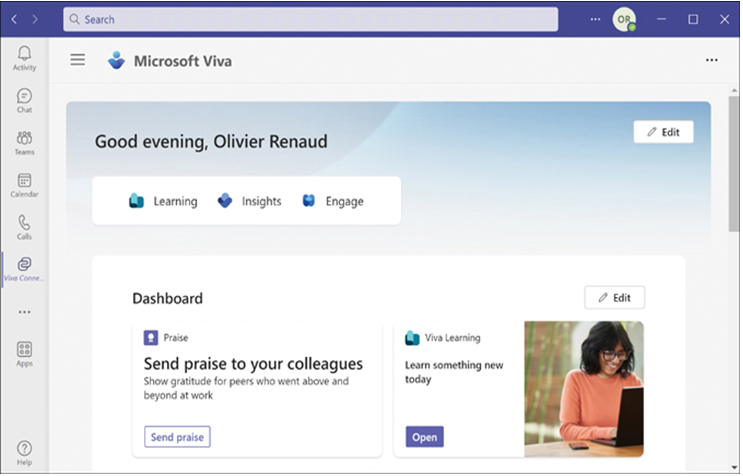This screenshot has height=476, width=743.
Task: Click 'Learn something new today' text
Action: pos(454,372)
